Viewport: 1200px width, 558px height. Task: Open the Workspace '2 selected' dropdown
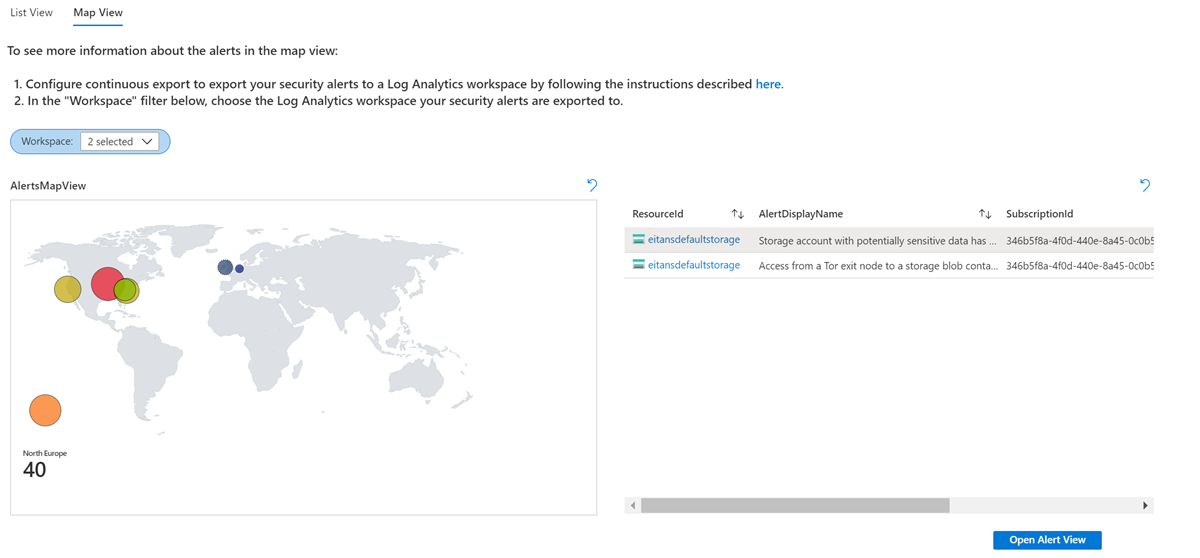[120, 142]
